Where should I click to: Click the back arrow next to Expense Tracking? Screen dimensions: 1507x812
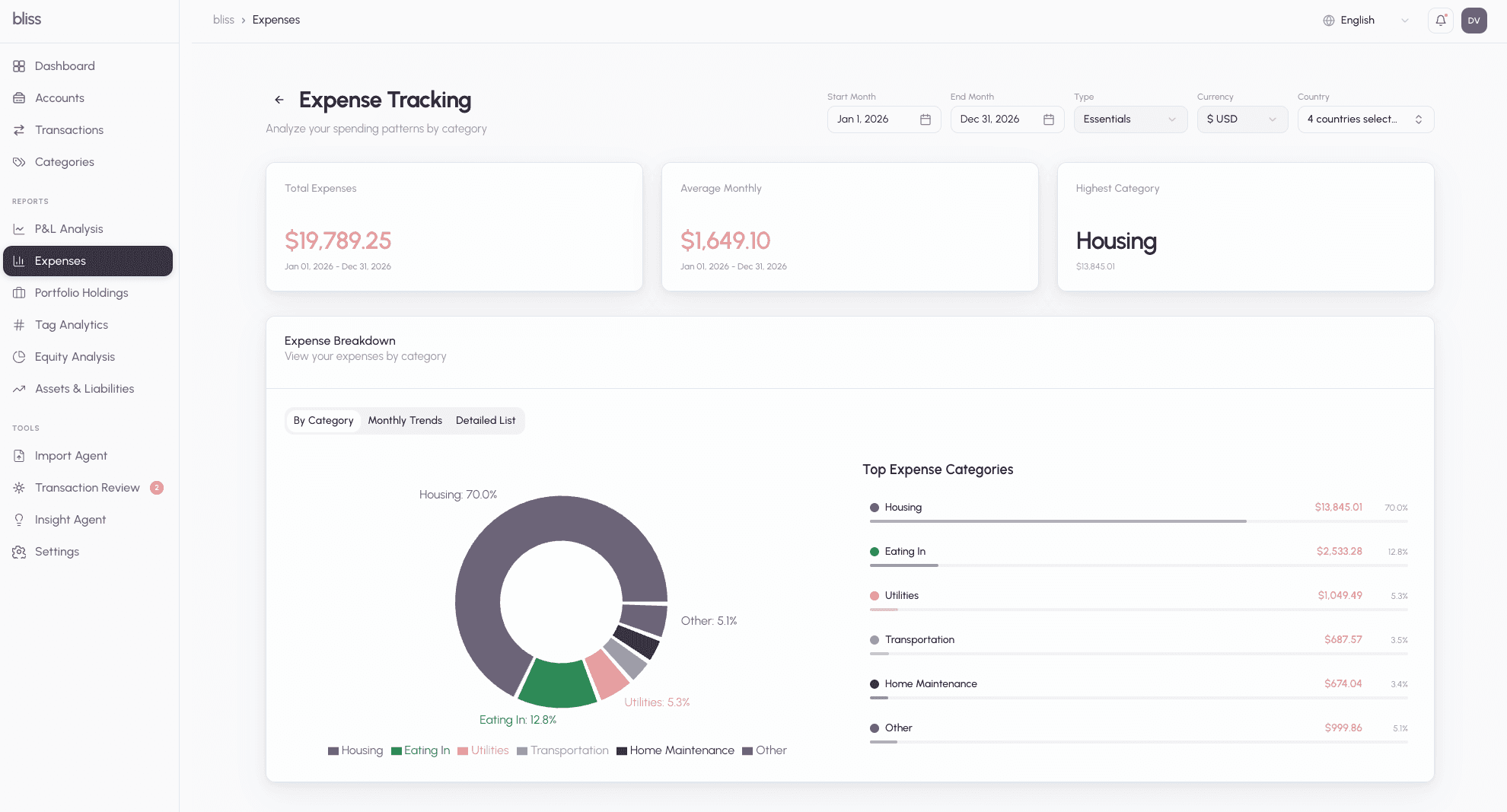279,100
